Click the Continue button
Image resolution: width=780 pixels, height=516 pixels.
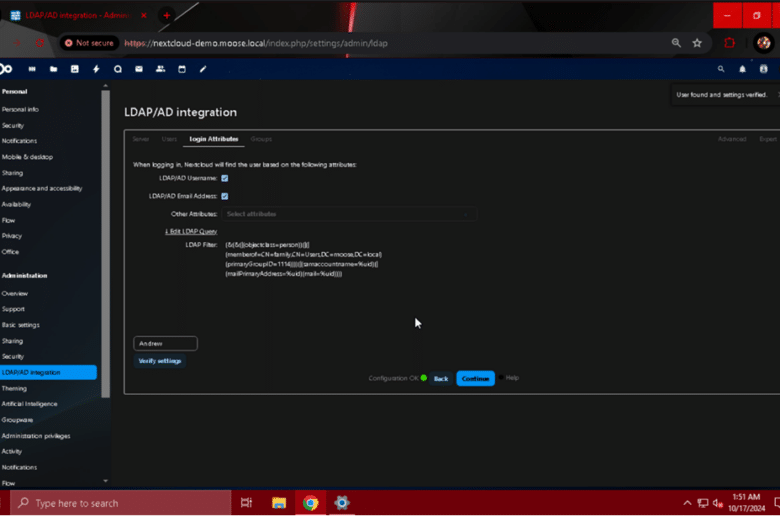(475, 379)
